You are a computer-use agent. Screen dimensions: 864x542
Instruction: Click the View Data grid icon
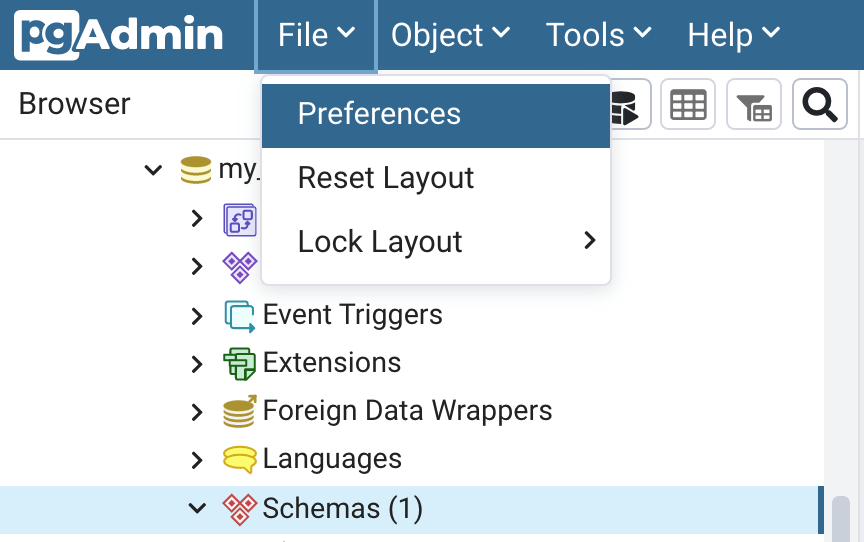[x=688, y=104]
